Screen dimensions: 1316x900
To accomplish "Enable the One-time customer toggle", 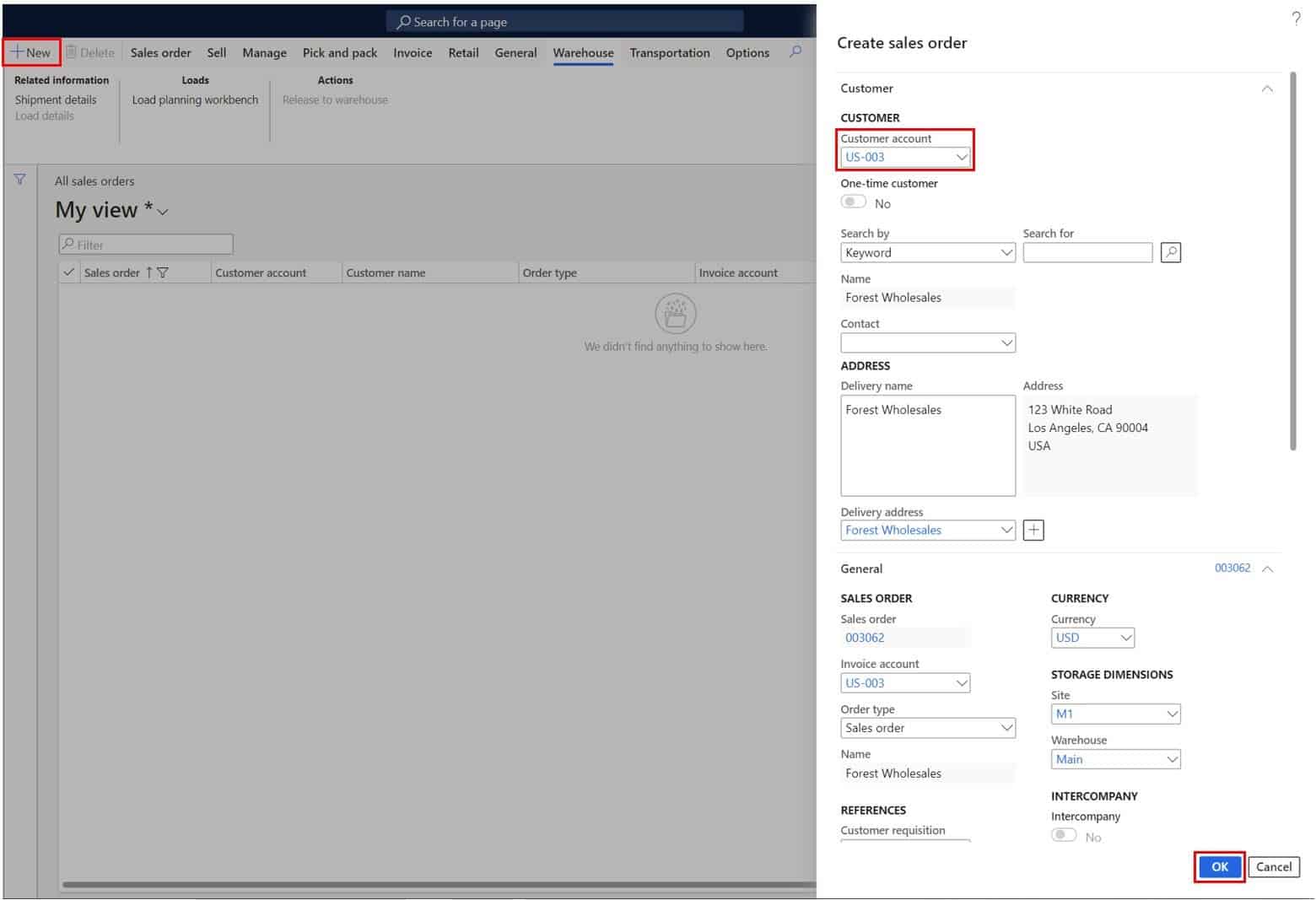I will (853, 202).
